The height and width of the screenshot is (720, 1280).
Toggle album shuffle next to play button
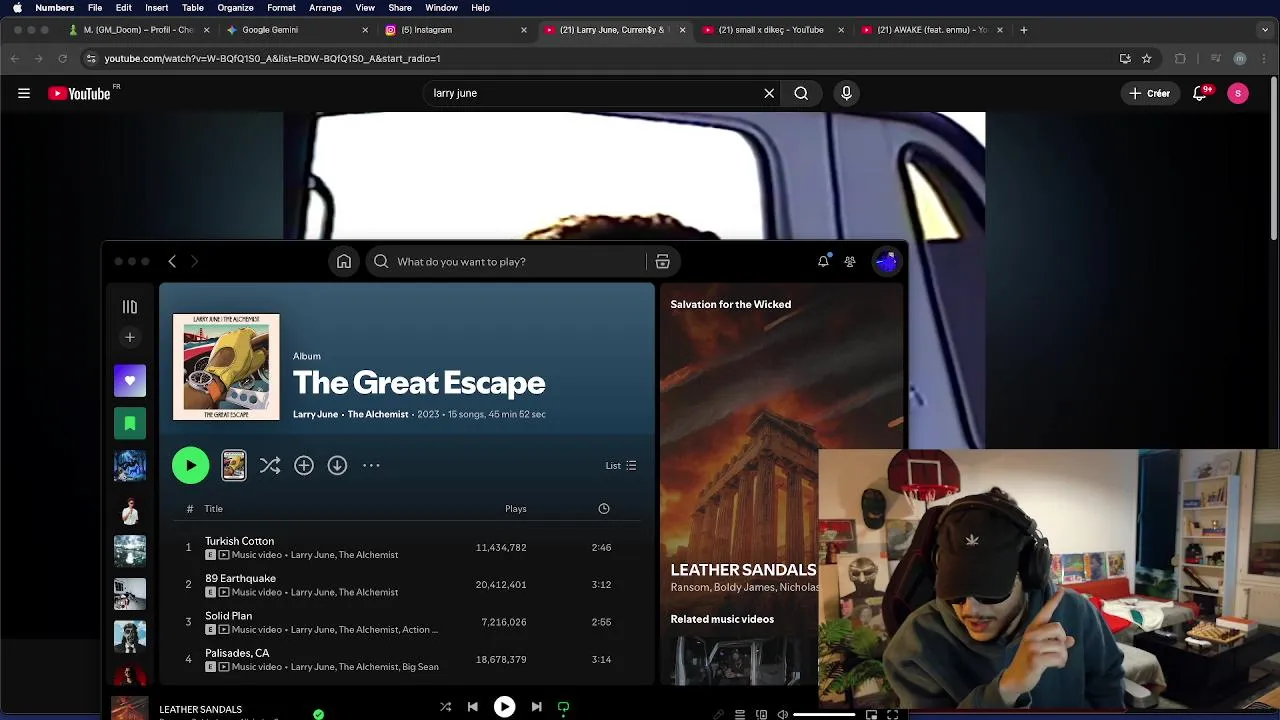[x=270, y=465]
